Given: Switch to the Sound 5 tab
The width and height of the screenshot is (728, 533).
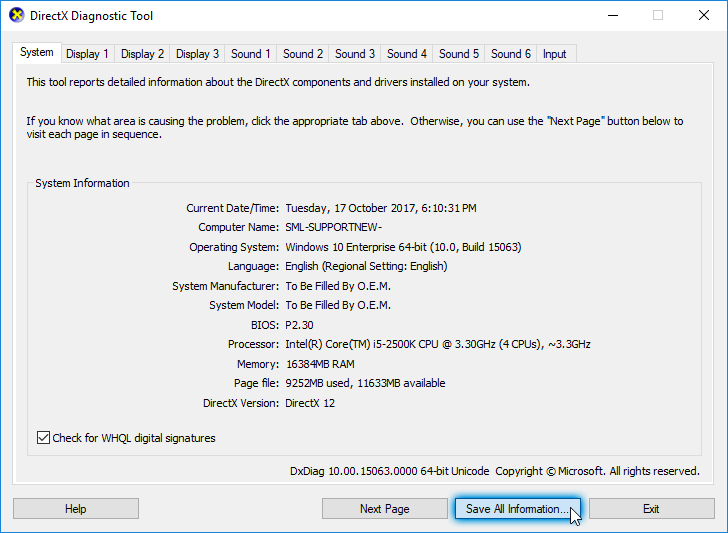Looking at the screenshot, I should coord(459,54).
